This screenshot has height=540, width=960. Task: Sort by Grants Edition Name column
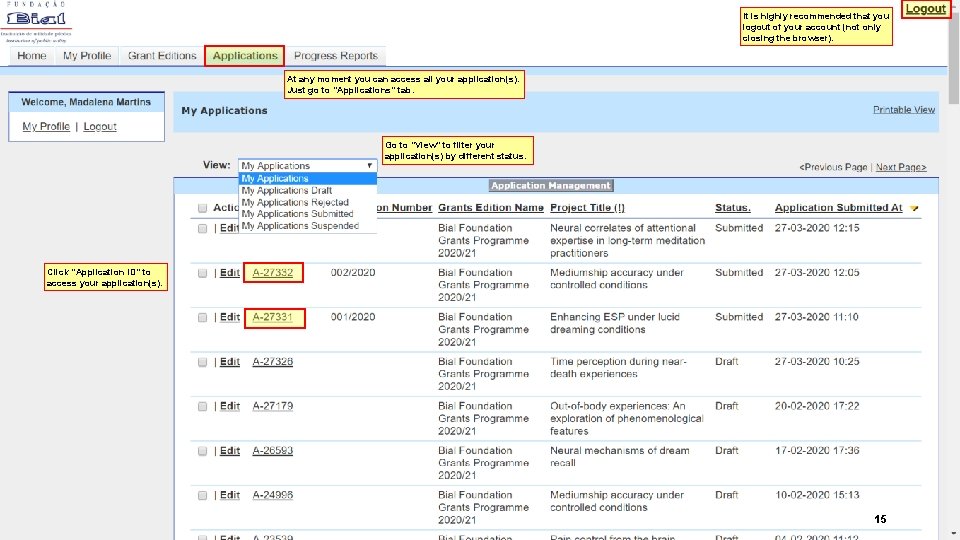[490, 208]
